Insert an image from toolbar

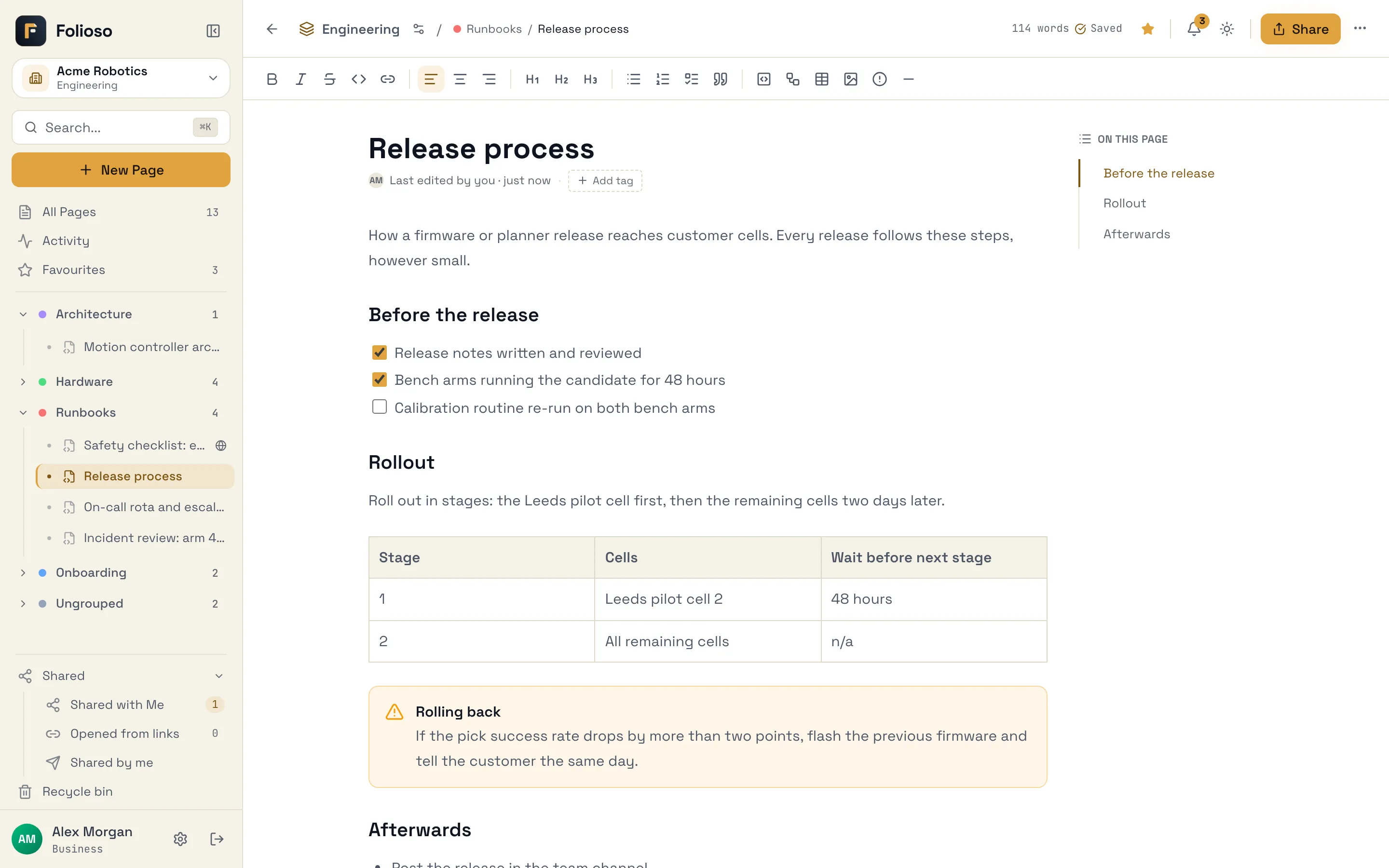coord(851,79)
